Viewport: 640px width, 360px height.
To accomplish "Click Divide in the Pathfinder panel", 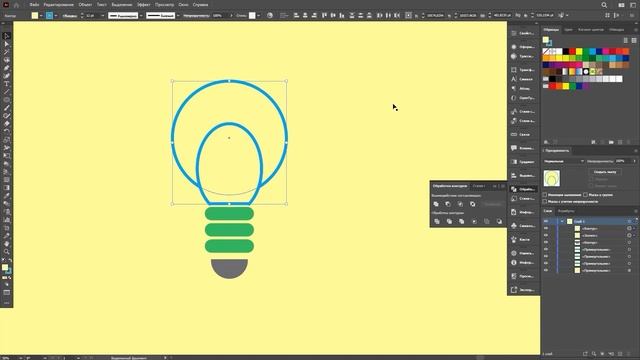I will tap(437, 221).
